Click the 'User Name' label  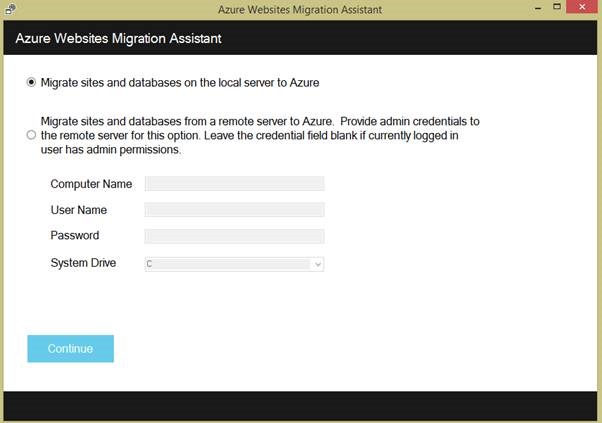point(79,210)
